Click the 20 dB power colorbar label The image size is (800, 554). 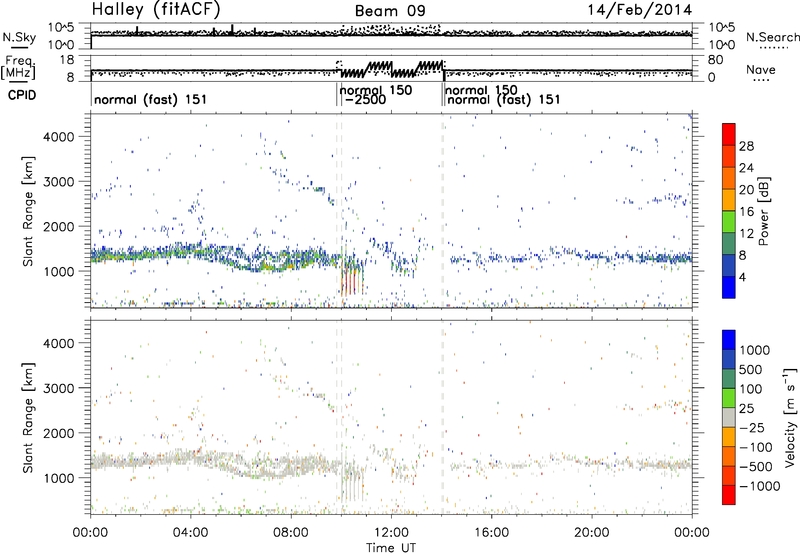pyautogui.click(x=746, y=190)
